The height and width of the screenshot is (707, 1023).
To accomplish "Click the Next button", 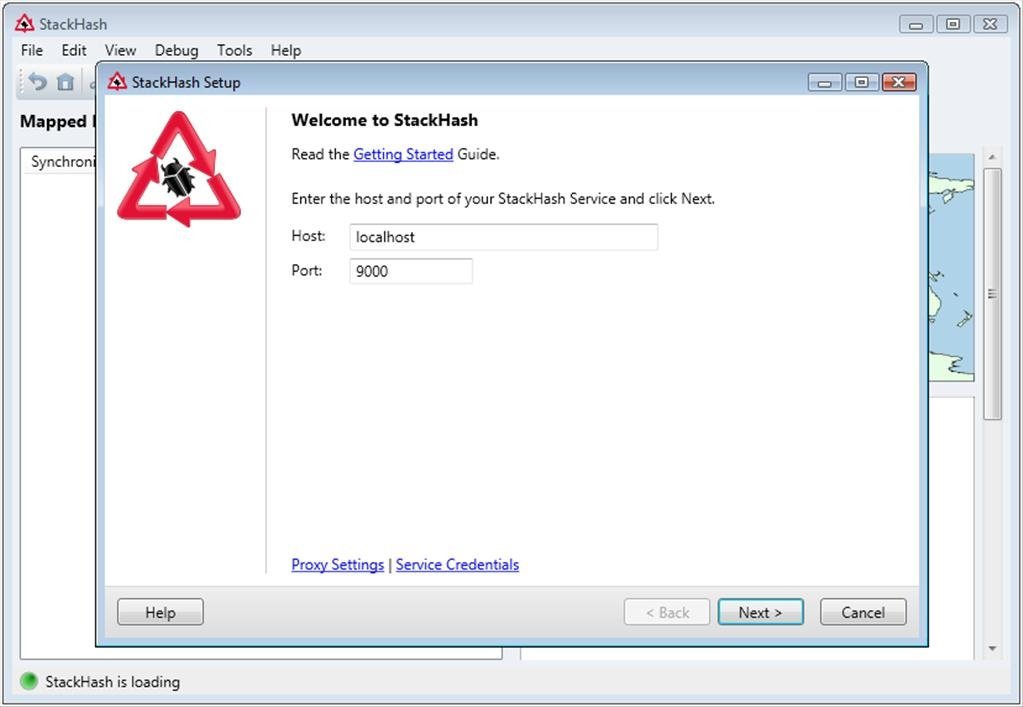I will click(761, 612).
